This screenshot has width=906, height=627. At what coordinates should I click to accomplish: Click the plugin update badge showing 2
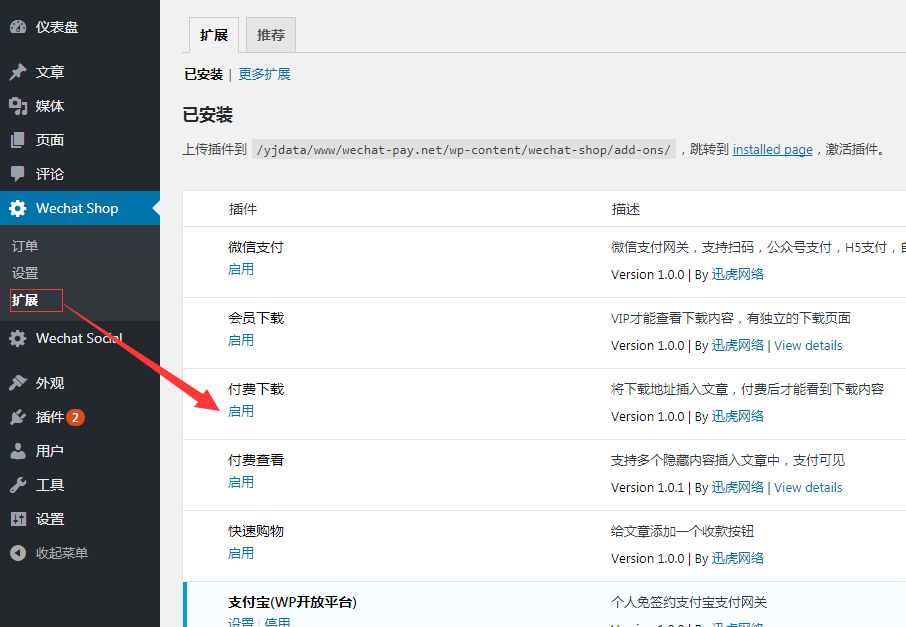point(75,417)
